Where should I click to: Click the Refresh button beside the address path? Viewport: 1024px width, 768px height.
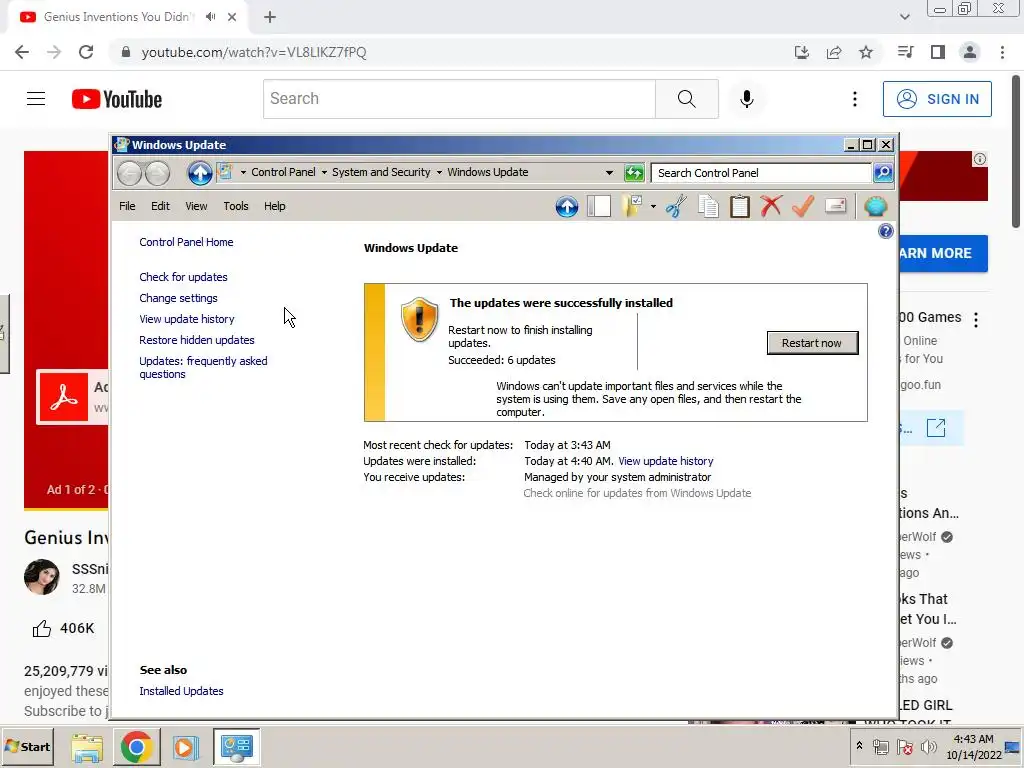(633, 172)
